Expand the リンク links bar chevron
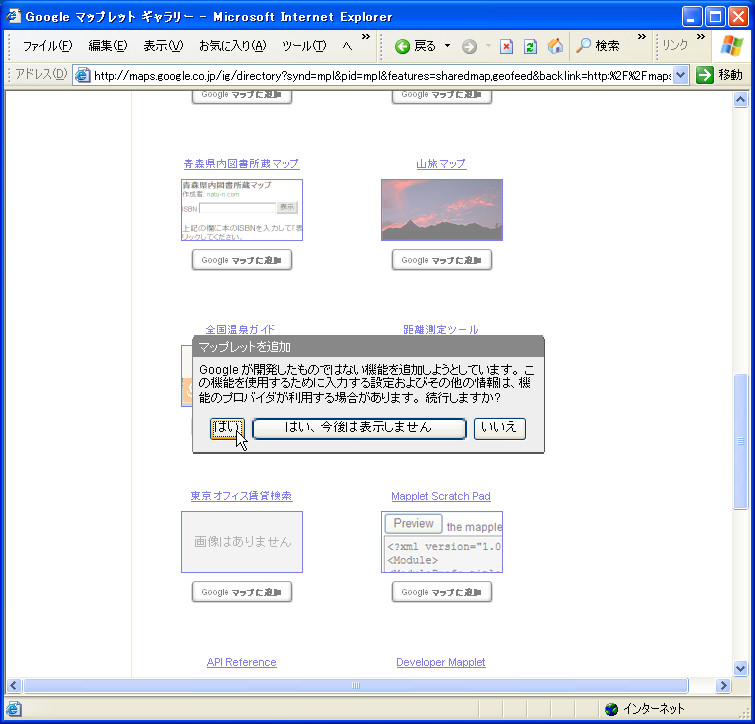Image resolution: width=755 pixels, height=724 pixels. click(x=701, y=37)
